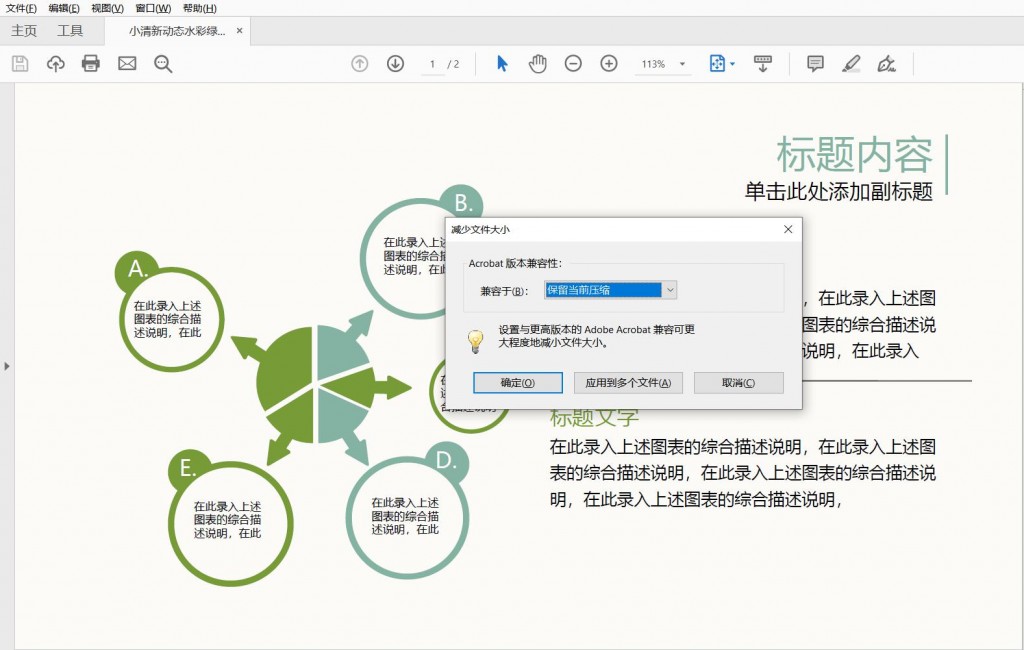Open the 文件(F) menu
Screen dimensions: 1024x650
(21, 8)
